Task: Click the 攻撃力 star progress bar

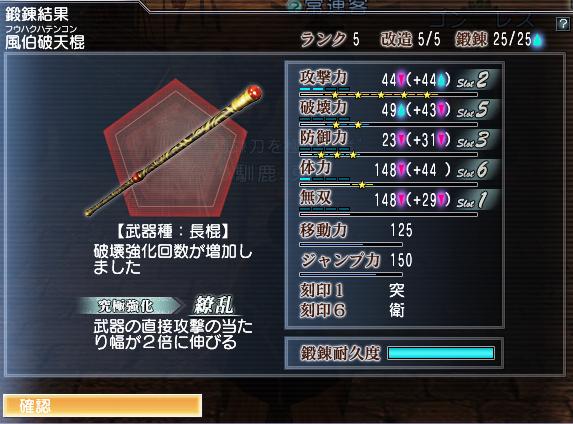Action: pos(388,95)
